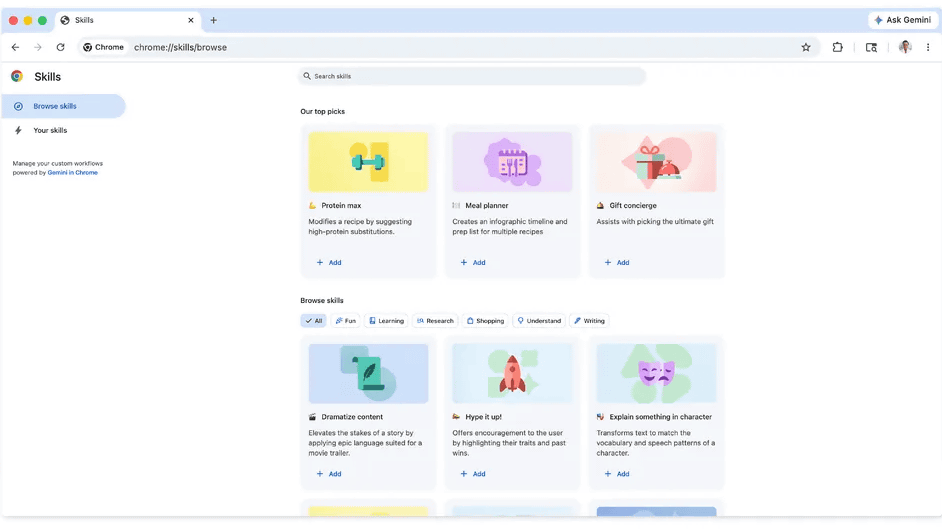942x530 pixels.
Task: Open the Extensions puzzle icon
Action: [x=838, y=47]
